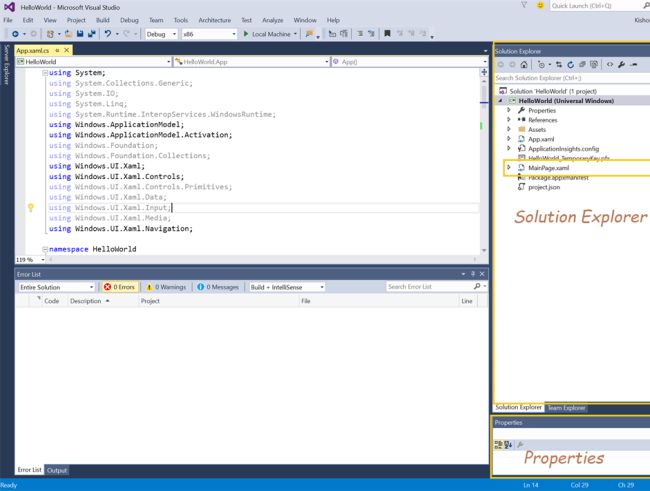
Task: Toggle the 0 Warnings filter button
Action: point(166,287)
